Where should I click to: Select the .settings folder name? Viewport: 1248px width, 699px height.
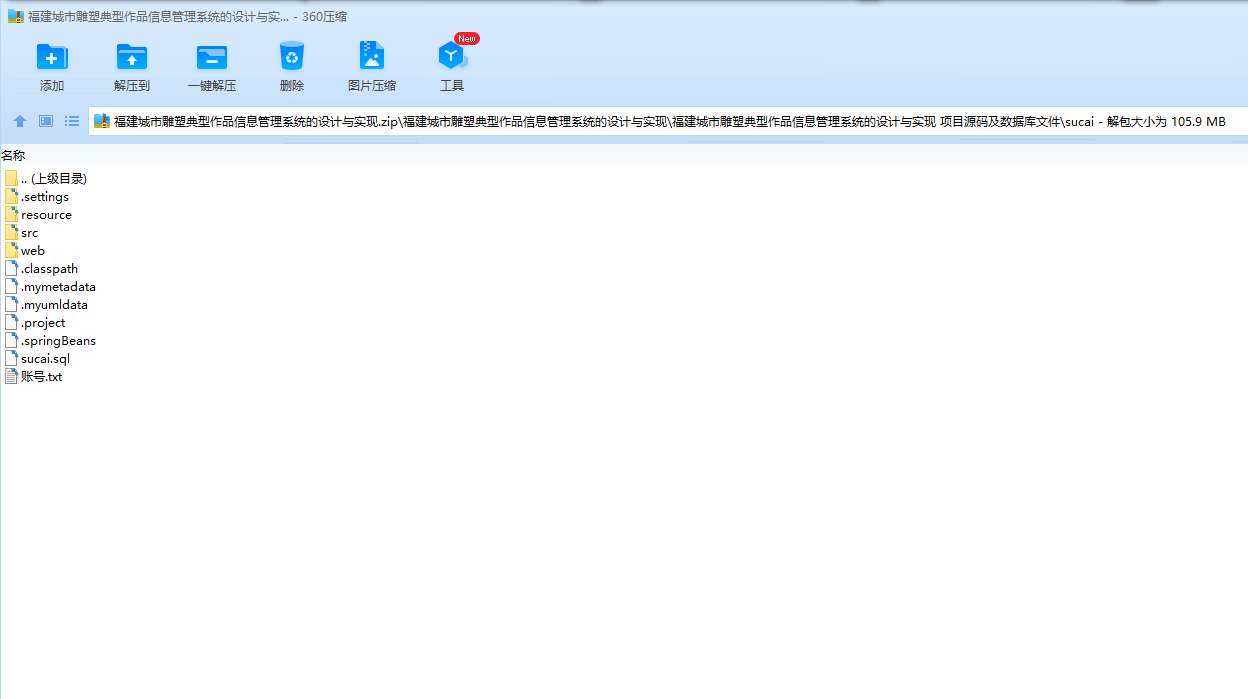[x=45, y=197]
